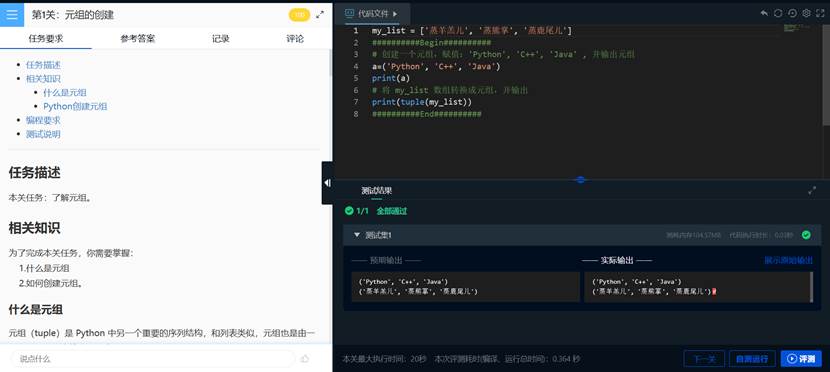The height and width of the screenshot is (372, 830).
Task: Click the reset code counterclockwise icon
Action: 792,13
